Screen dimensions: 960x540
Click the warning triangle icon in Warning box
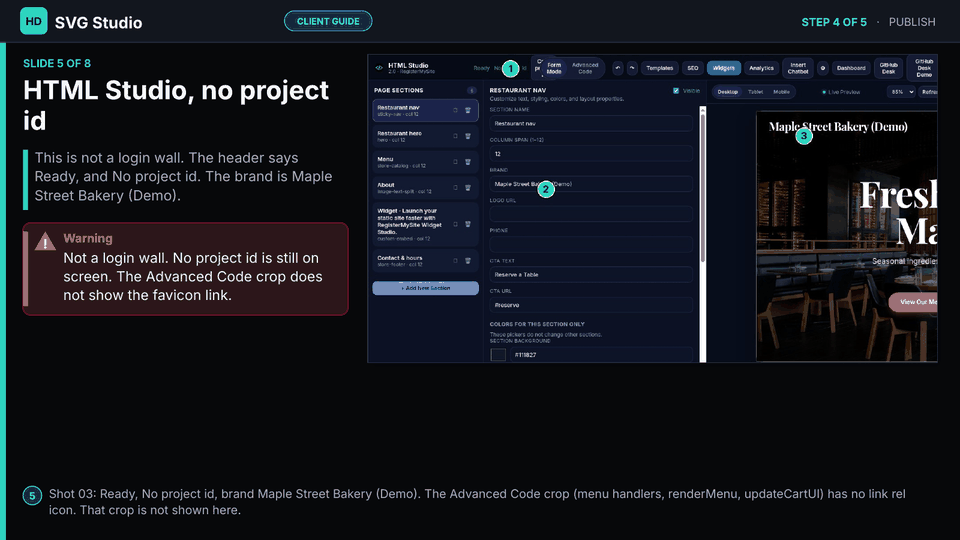pos(45,241)
